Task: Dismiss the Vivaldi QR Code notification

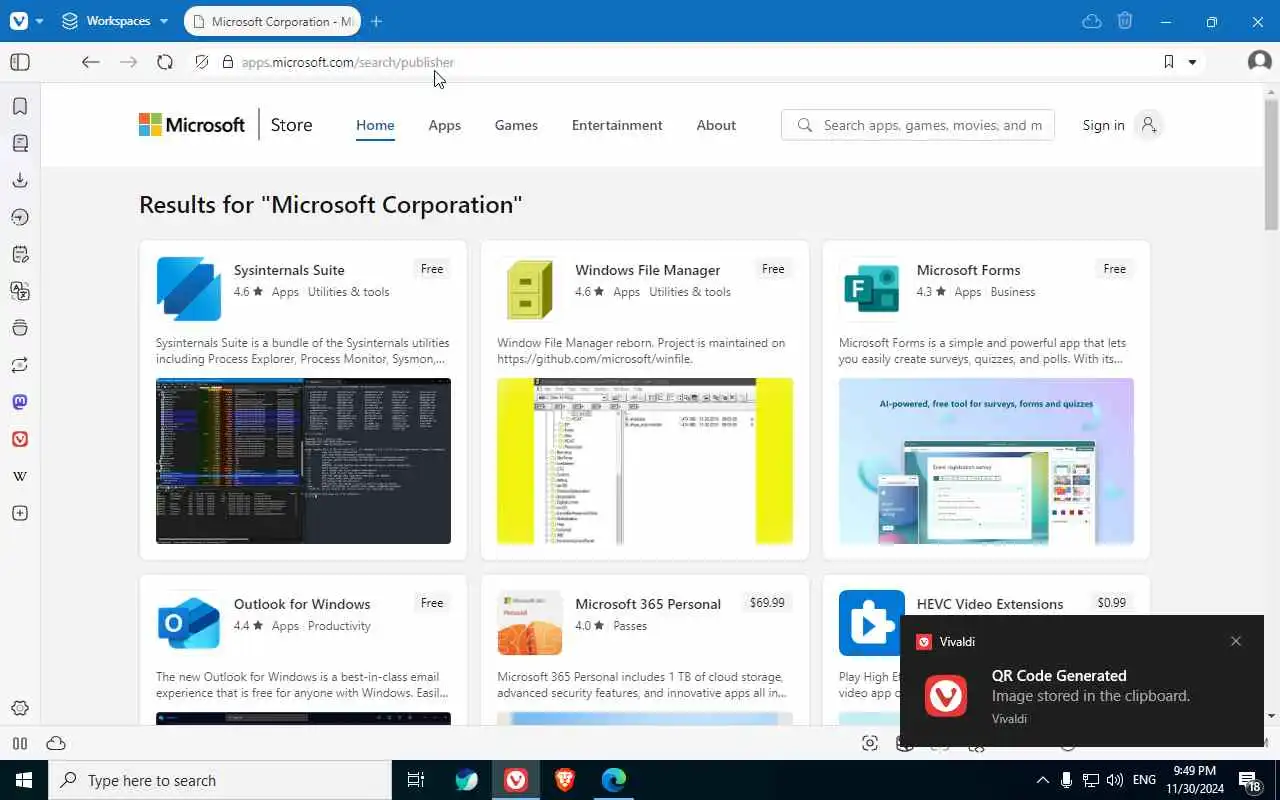Action: (x=1236, y=641)
